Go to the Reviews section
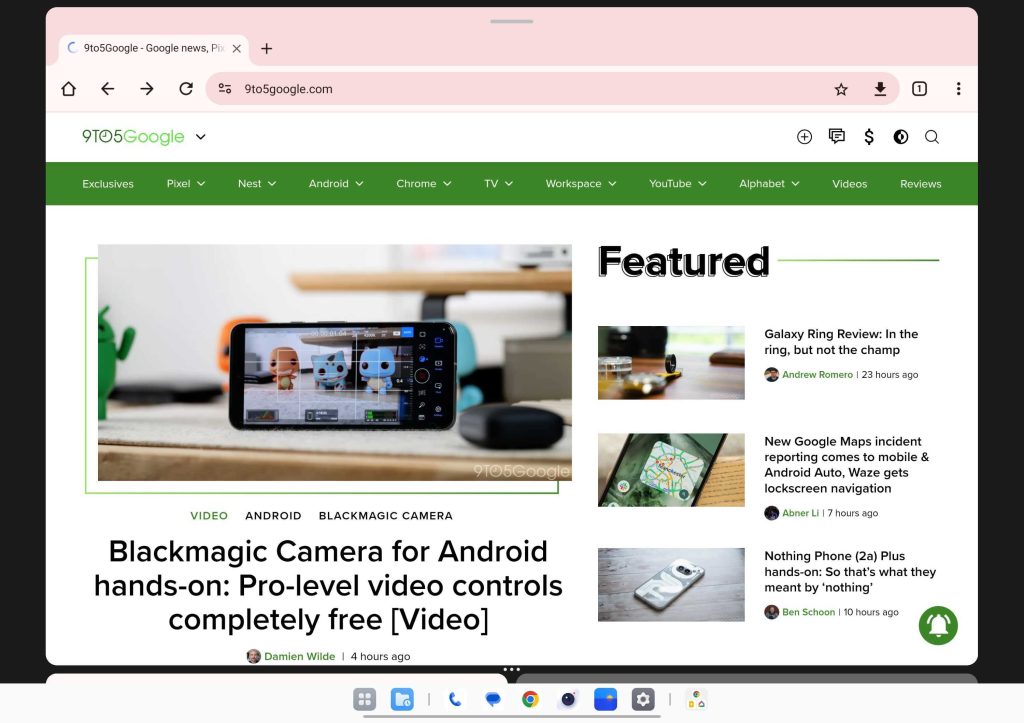Image resolution: width=1024 pixels, height=723 pixels. tap(920, 184)
